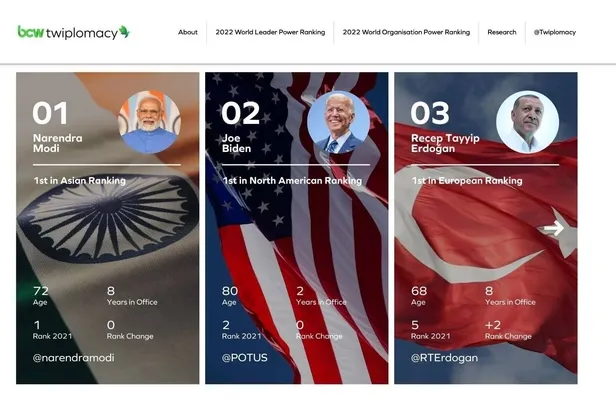The height and width of the screenshot is (404, 616).
Task: Go to the Research page
Action: tap(502, 32)
